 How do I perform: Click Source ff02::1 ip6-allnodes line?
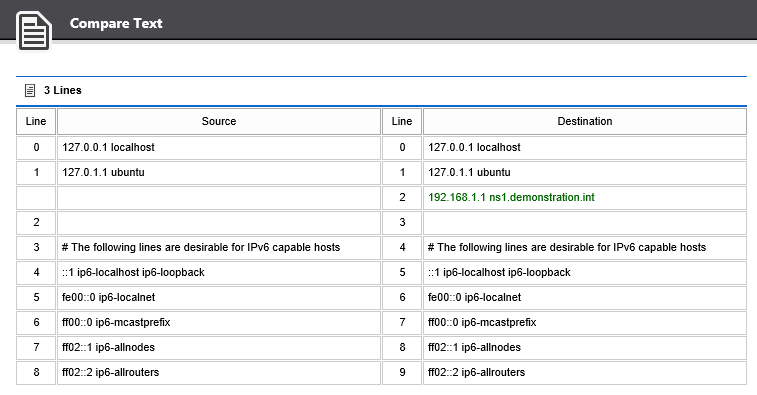219,347
